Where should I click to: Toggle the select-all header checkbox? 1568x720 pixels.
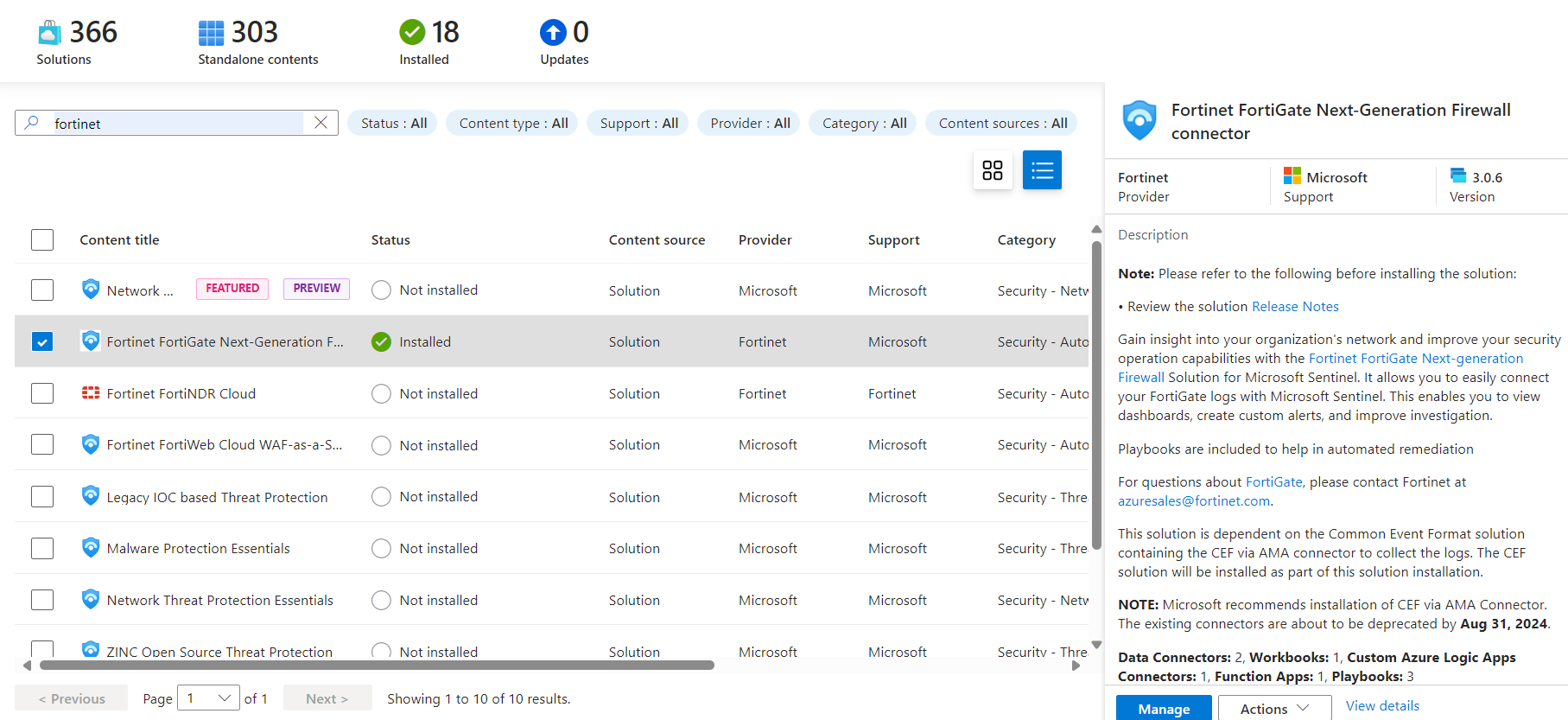point(42,239)
